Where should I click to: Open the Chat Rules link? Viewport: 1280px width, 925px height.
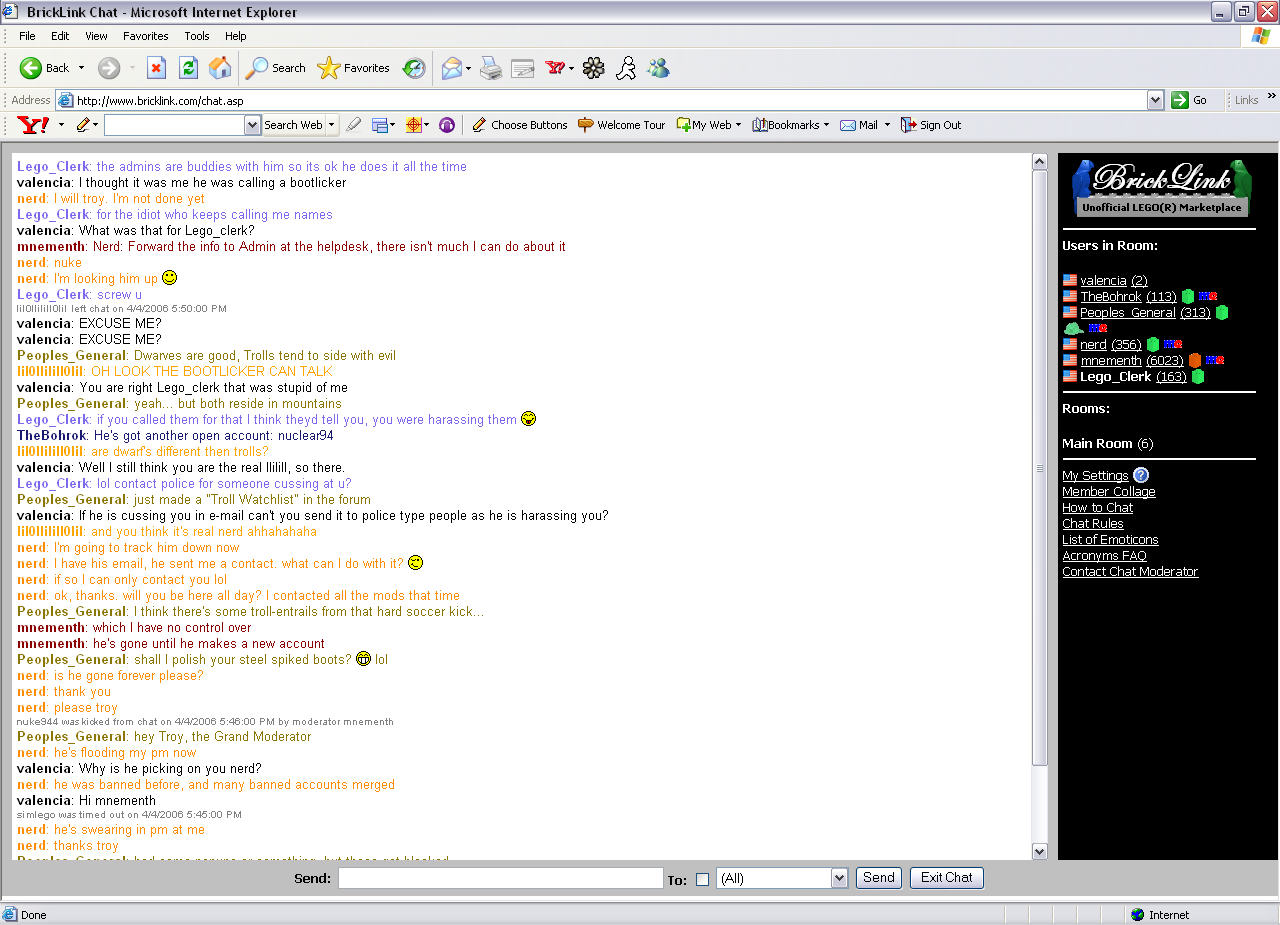pos(1092,523)
